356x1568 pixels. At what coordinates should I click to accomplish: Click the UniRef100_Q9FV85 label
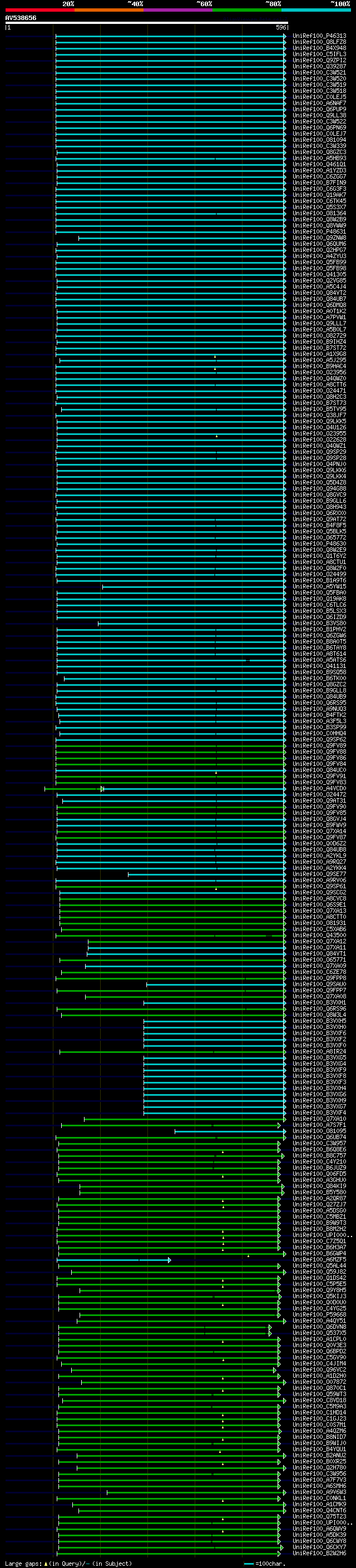click(x=319, y=813)
